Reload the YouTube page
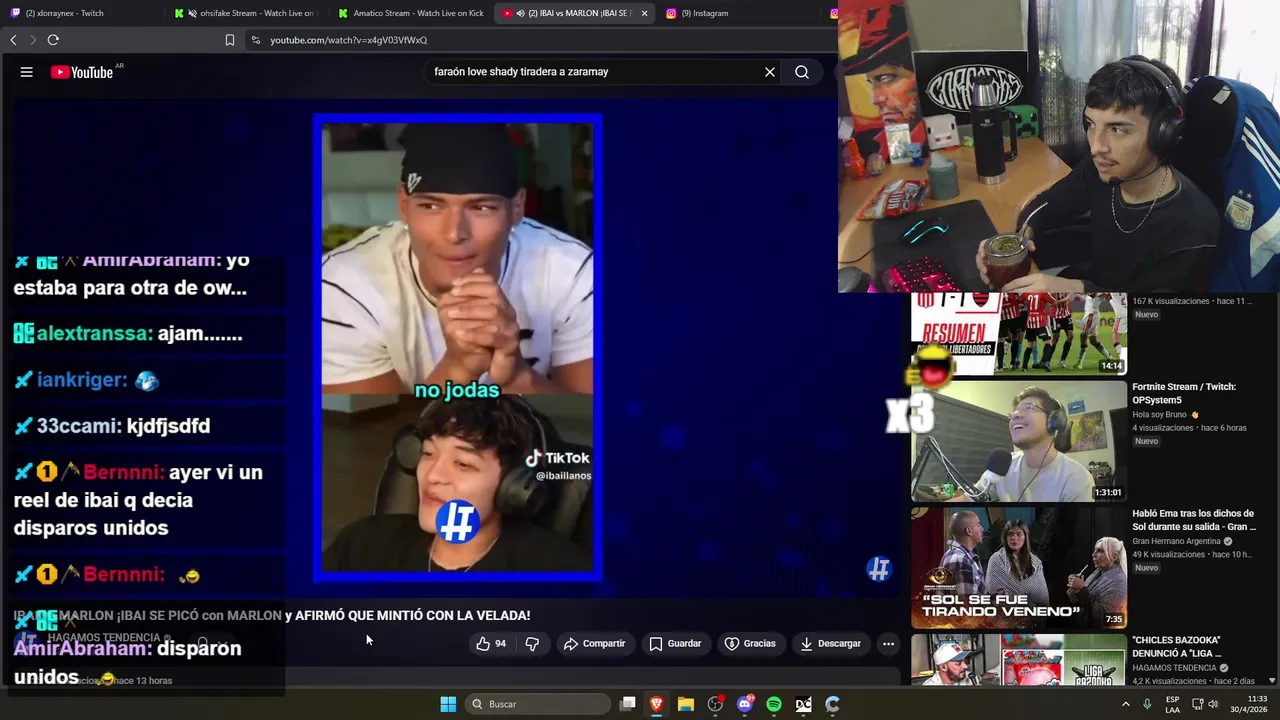This screenshot has width=1280, height=720. [x=53, y=40]
